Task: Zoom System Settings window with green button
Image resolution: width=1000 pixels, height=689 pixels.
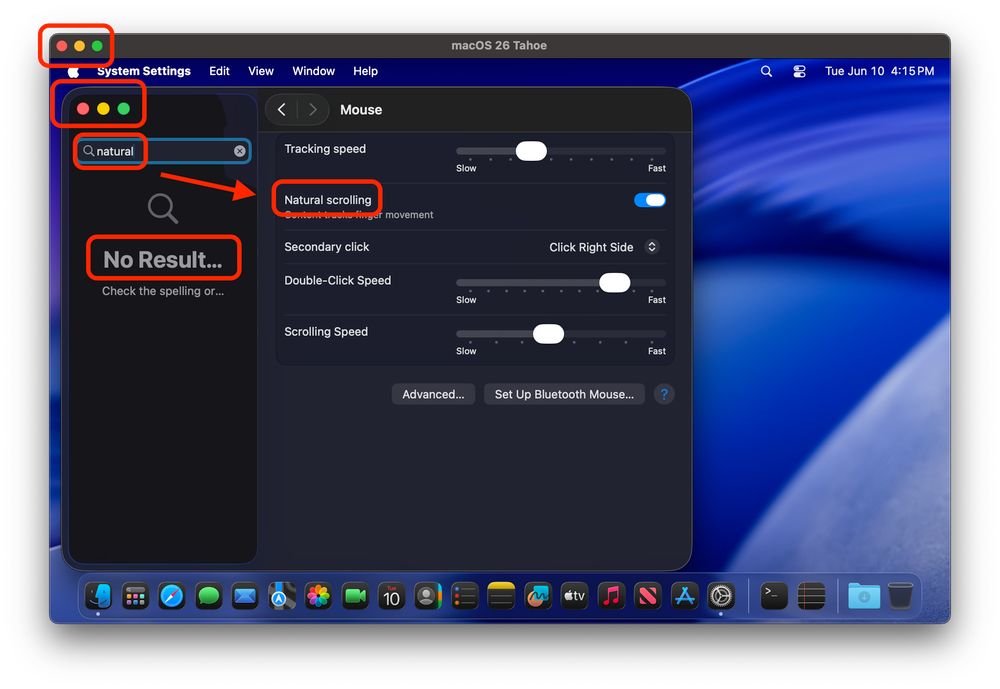Action: (124, 108)
